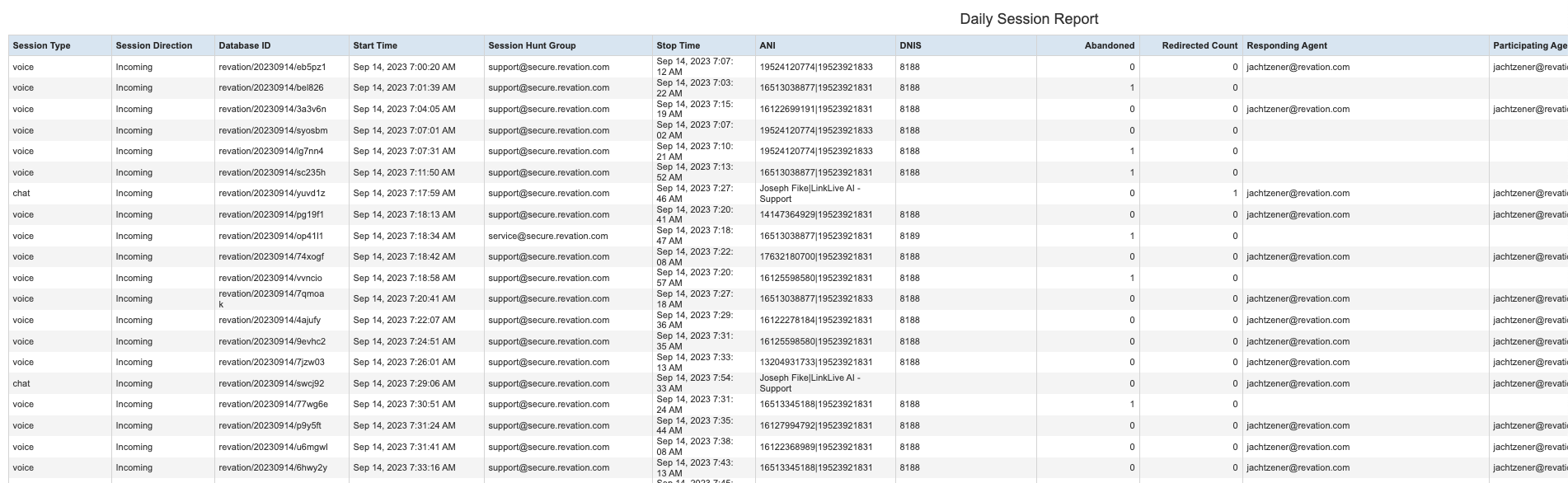The image size is (1568, 483).
Task: Click service@secure.revation.com hunt group cell
Action: [547, 237]
